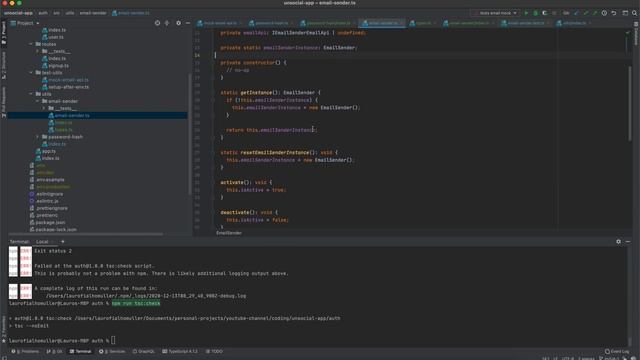The image size is (640, 360).
Task: Open mock-email-api.ts in project tree
Action: point(65,80)
